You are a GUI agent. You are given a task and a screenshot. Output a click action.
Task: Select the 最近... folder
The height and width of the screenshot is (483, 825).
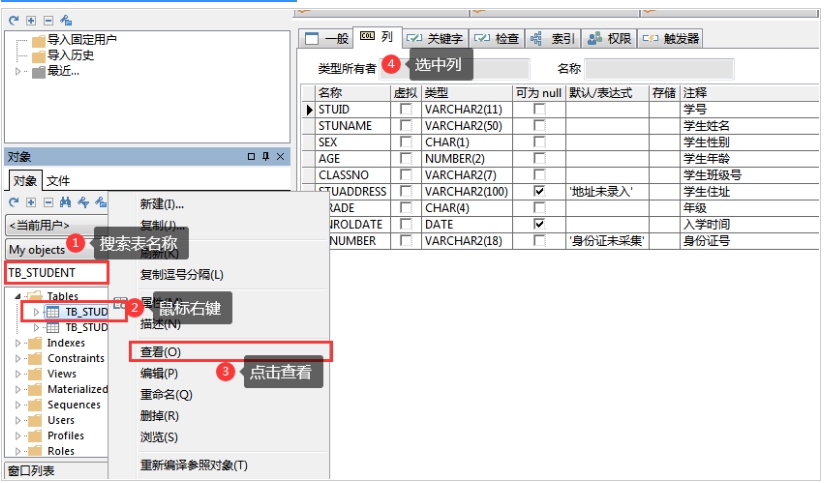[56, 71]
